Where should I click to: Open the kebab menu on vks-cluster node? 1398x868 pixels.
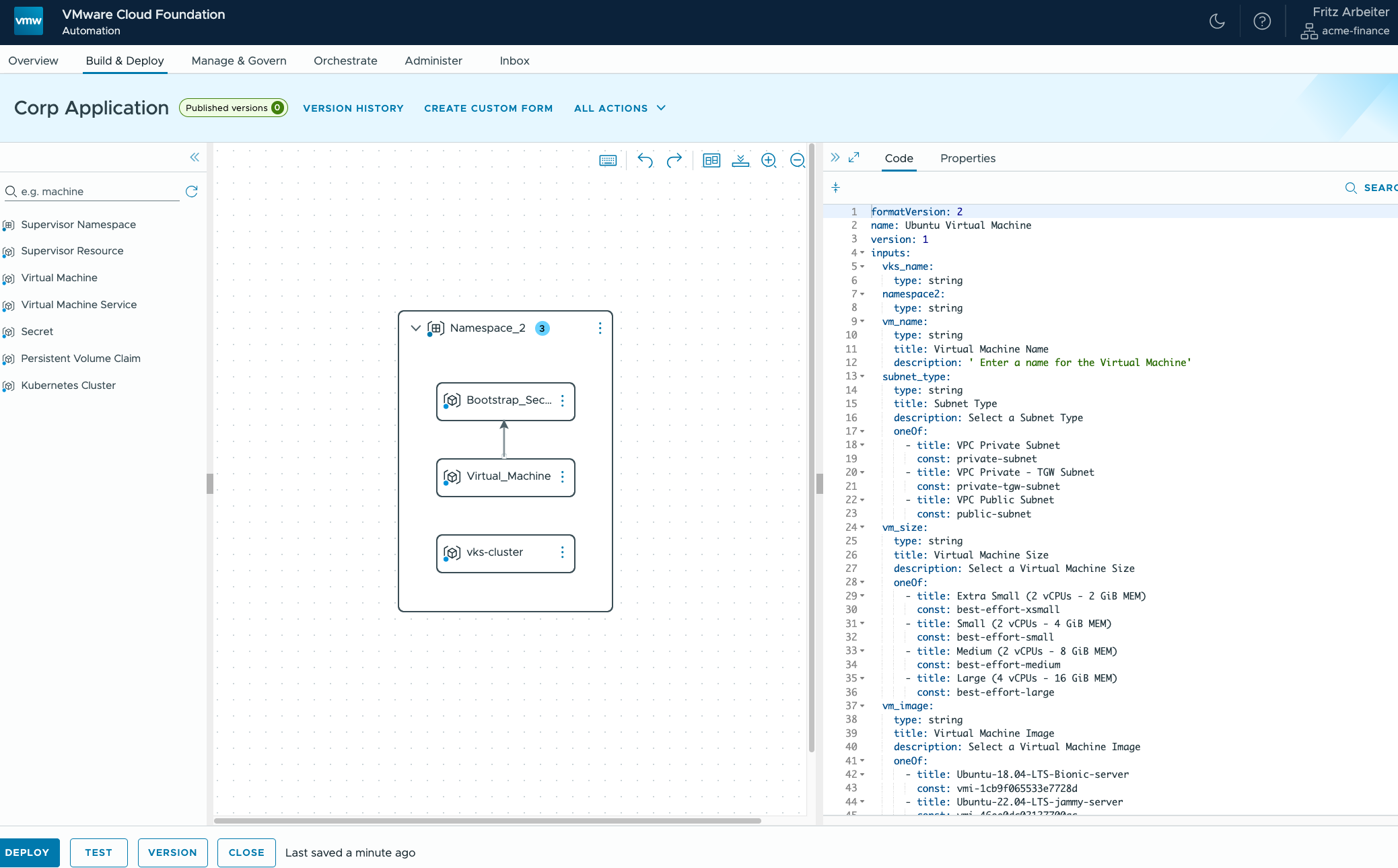tap(563, 553)
